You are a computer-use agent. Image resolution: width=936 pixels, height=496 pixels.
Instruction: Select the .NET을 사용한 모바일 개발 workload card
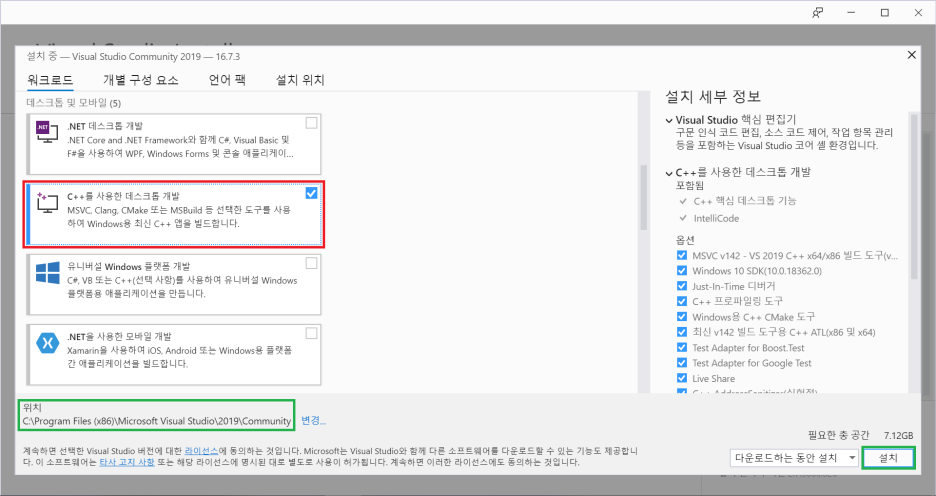pyautogui.click(x=174, y=355)
